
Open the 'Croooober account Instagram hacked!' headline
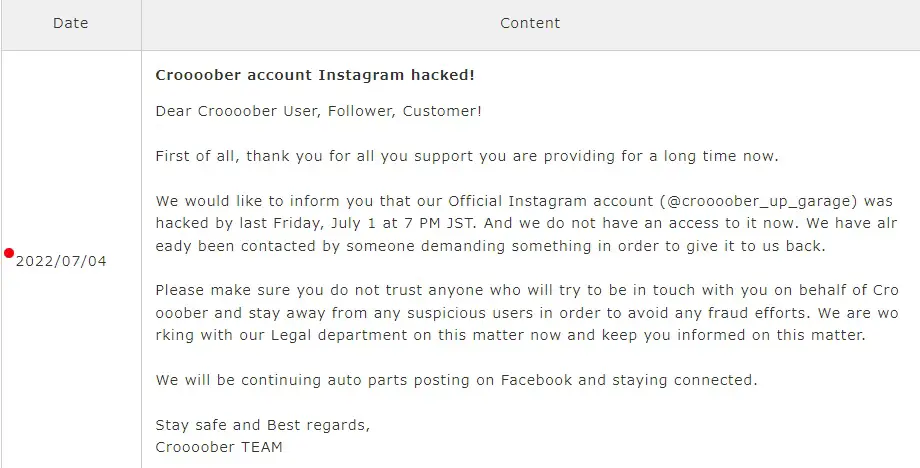point(315,75)
